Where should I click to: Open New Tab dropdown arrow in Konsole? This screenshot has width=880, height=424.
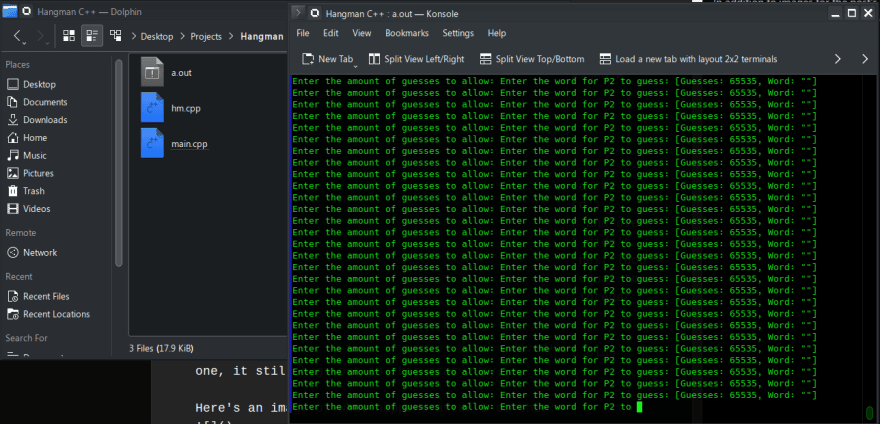click(x=356, y=66)
